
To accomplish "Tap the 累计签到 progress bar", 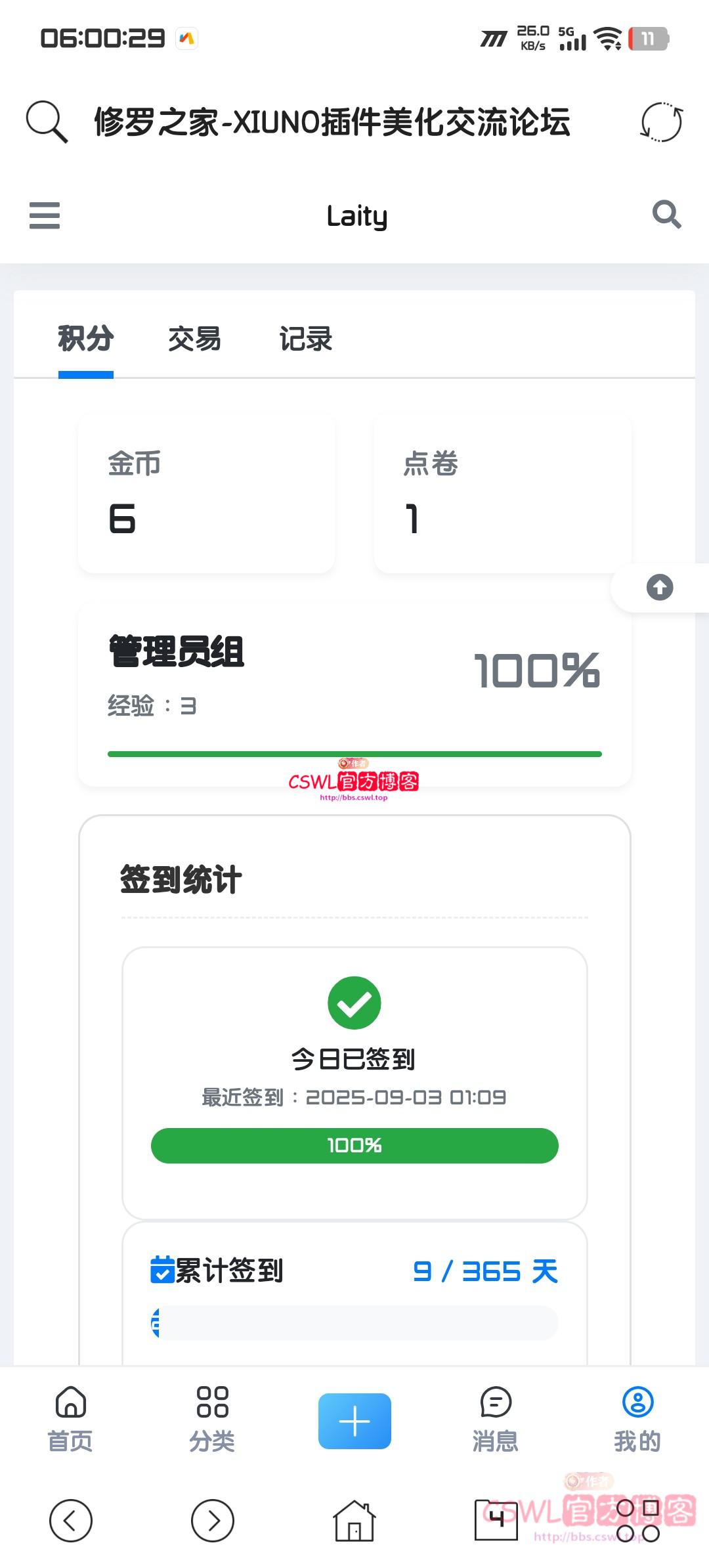I will click(x=354, y=1322).
